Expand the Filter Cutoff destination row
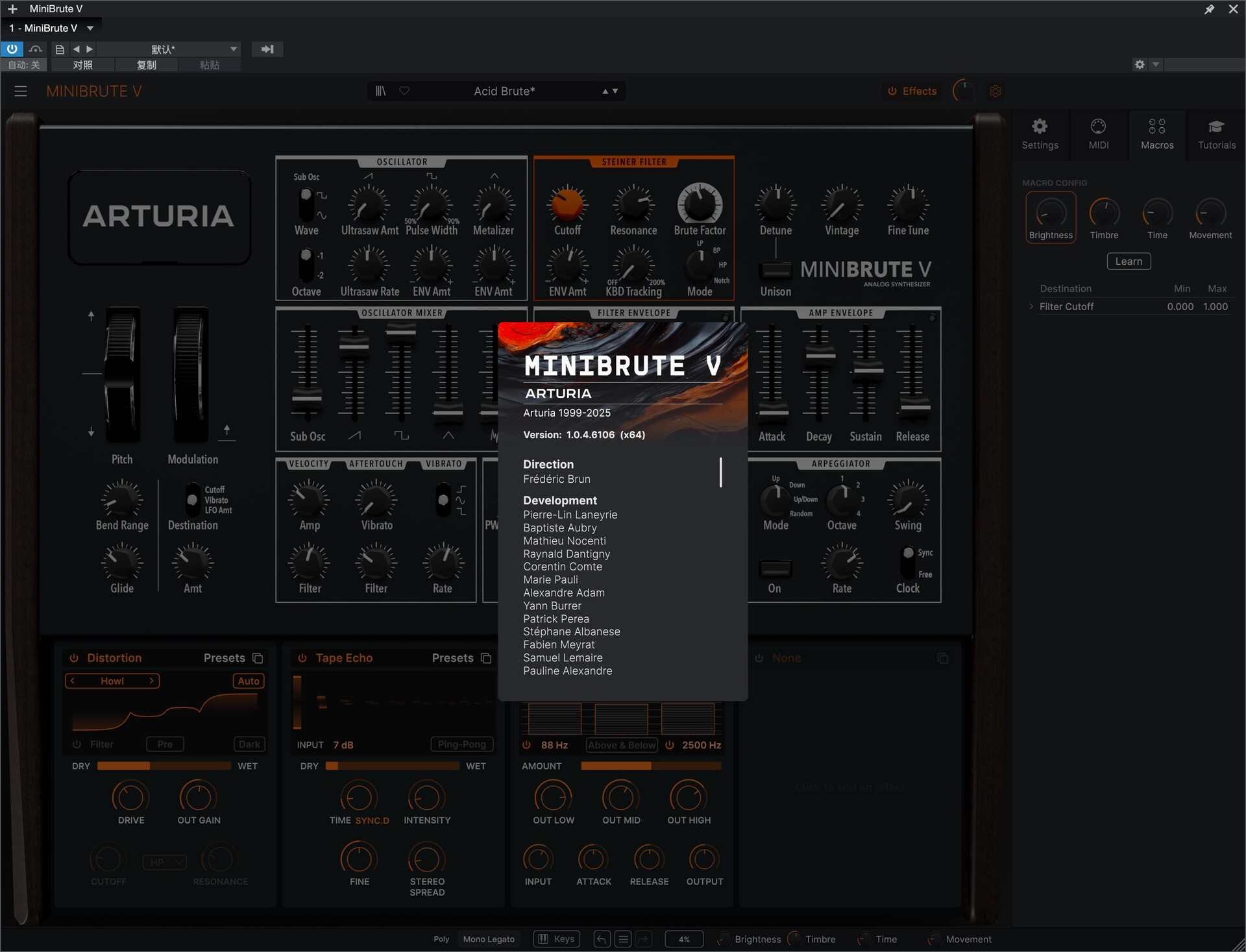The height and width of the screenshot is (952, 1246). pos(1031,306)
